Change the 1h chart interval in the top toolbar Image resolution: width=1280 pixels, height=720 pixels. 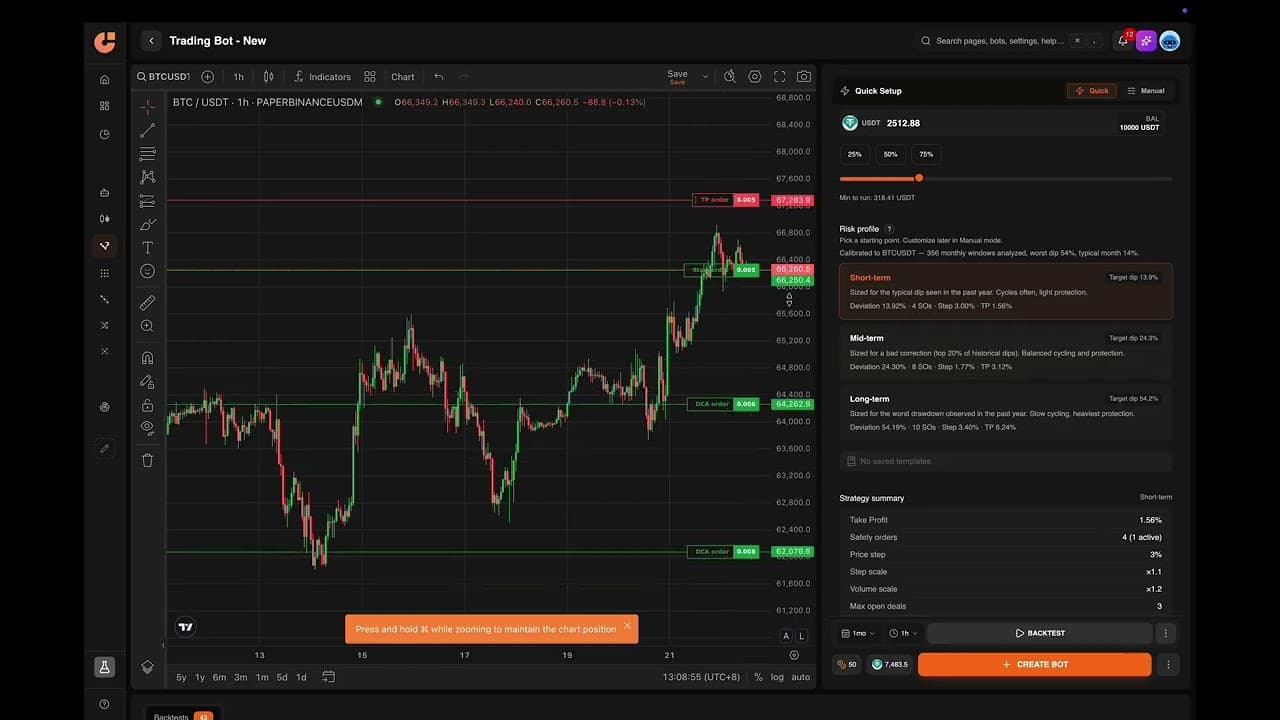pos(238,77)
